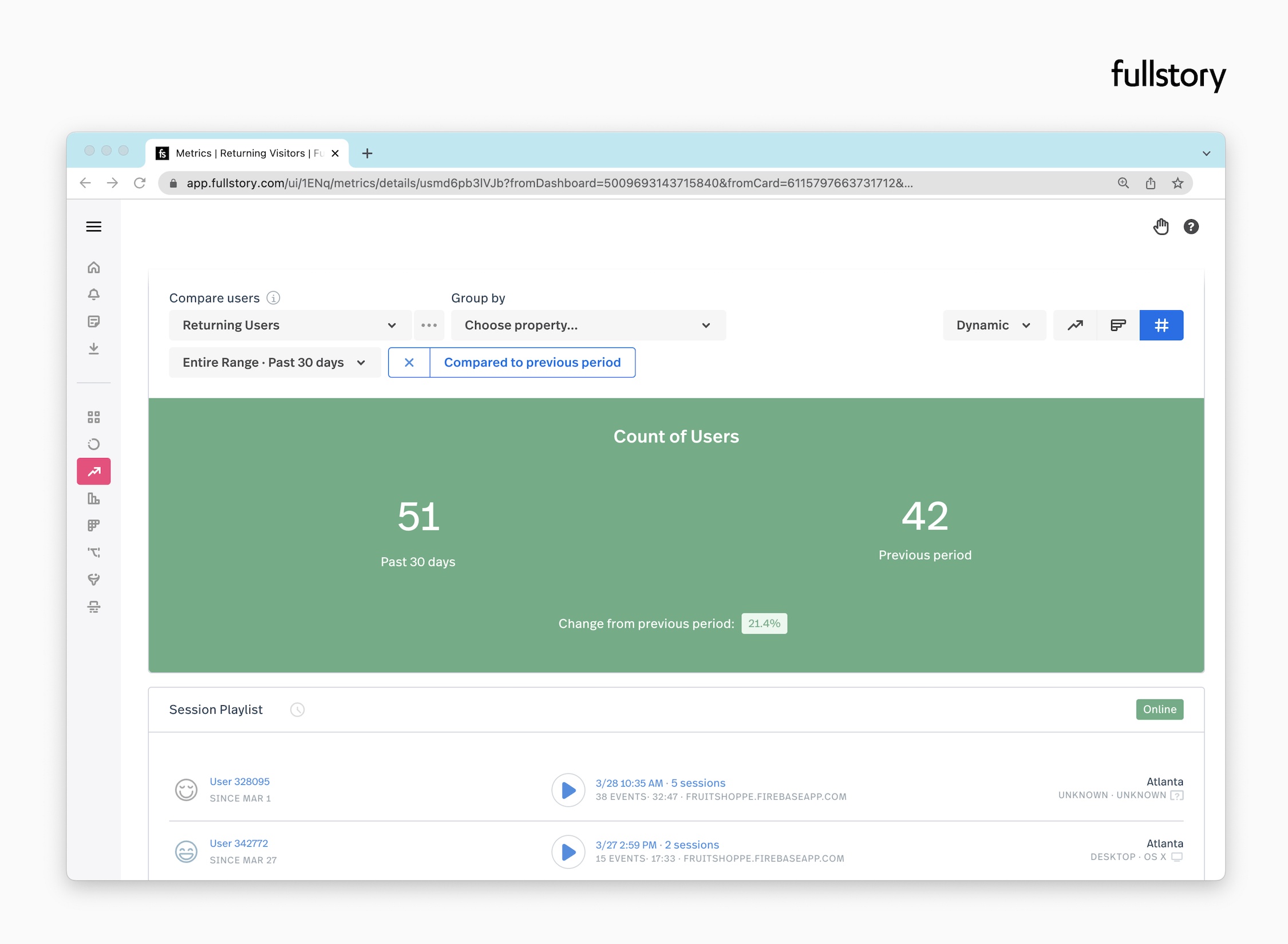Open the circular segments icon in sidebar
Image resolution: width=1288 pixels, height=944 pixels.
click(x=94, y=444)
